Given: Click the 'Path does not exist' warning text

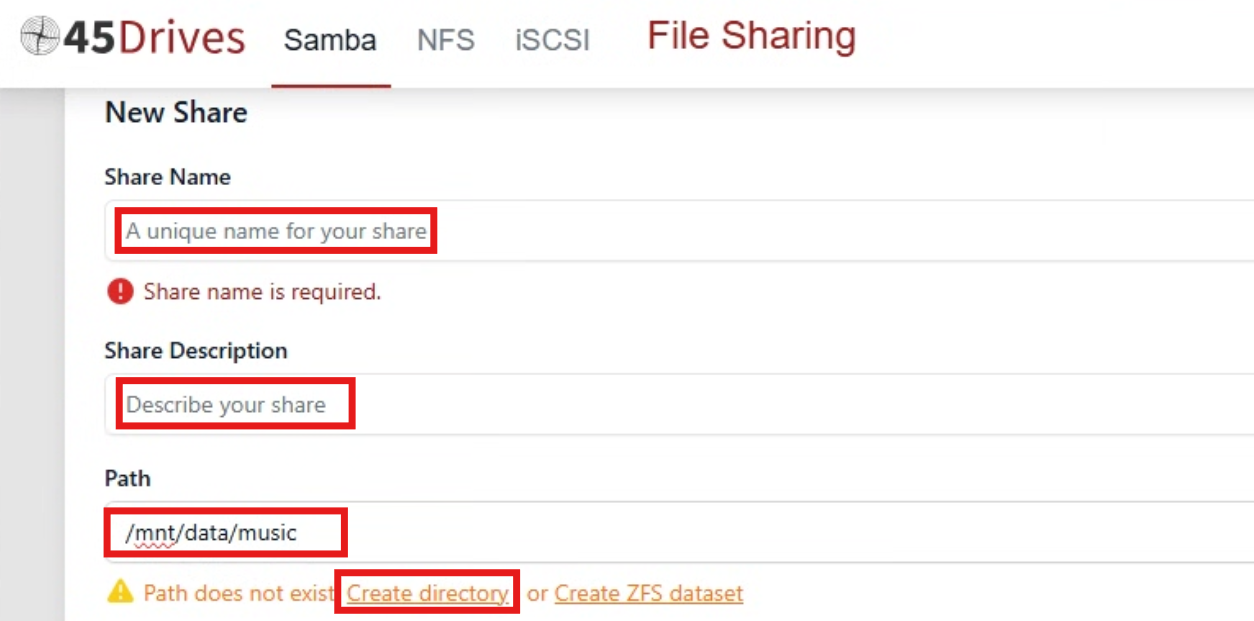Looking at the screenshot, I should (238, 593).
